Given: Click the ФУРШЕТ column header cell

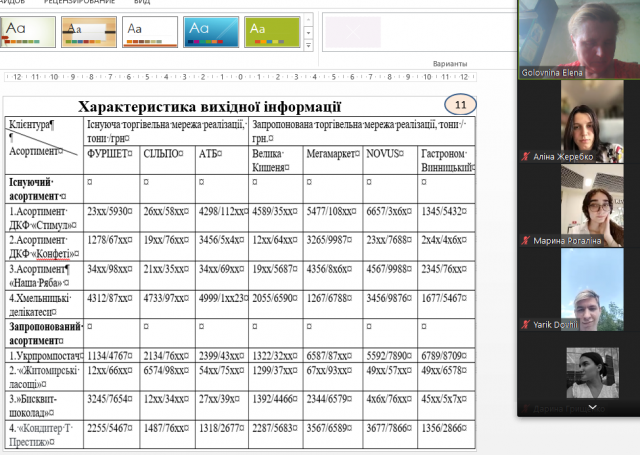Looking at the screenshot, I should 111,160.
